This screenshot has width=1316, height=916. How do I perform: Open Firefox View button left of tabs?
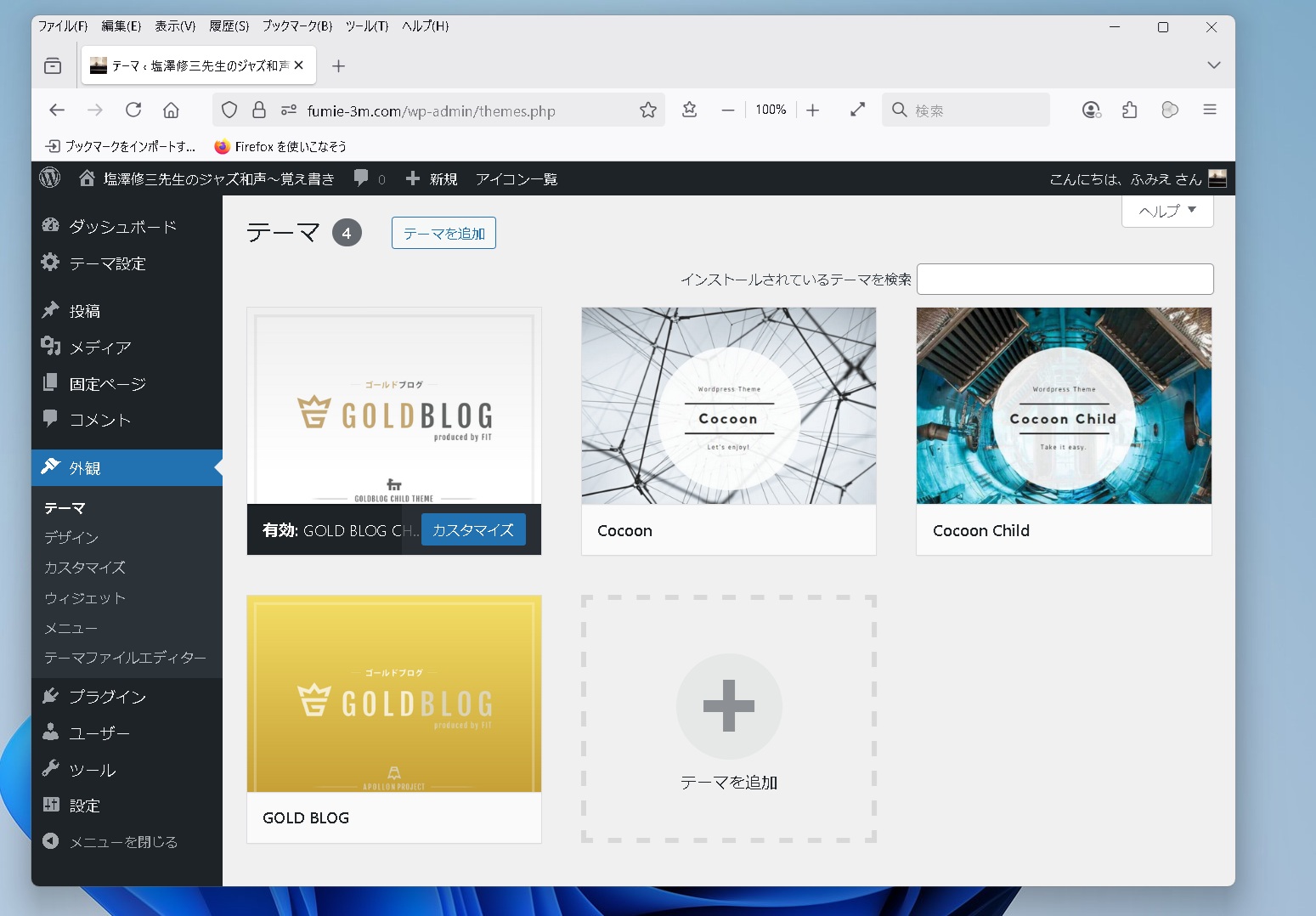(x=53, y=65)
